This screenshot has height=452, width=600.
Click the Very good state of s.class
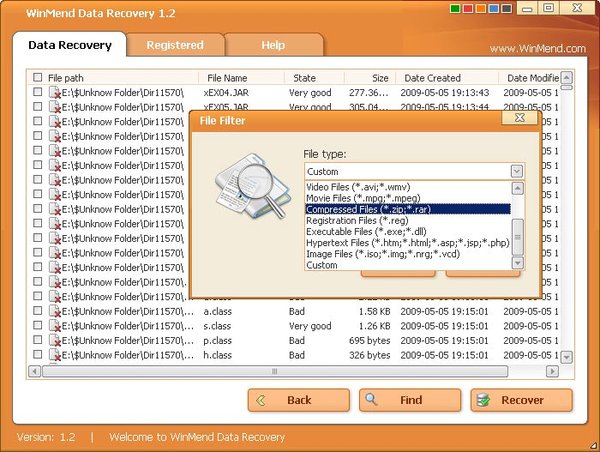[310, 326]
